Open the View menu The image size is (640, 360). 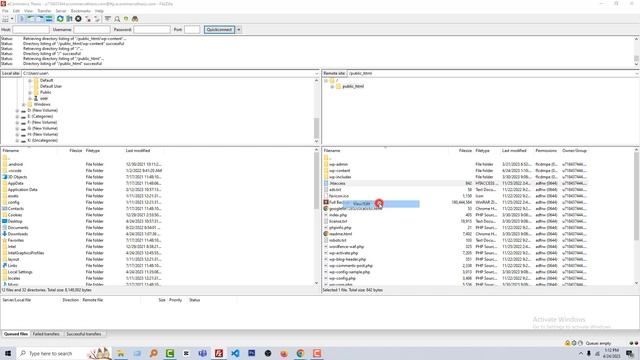pyautogui.click(x=29, y=11)
